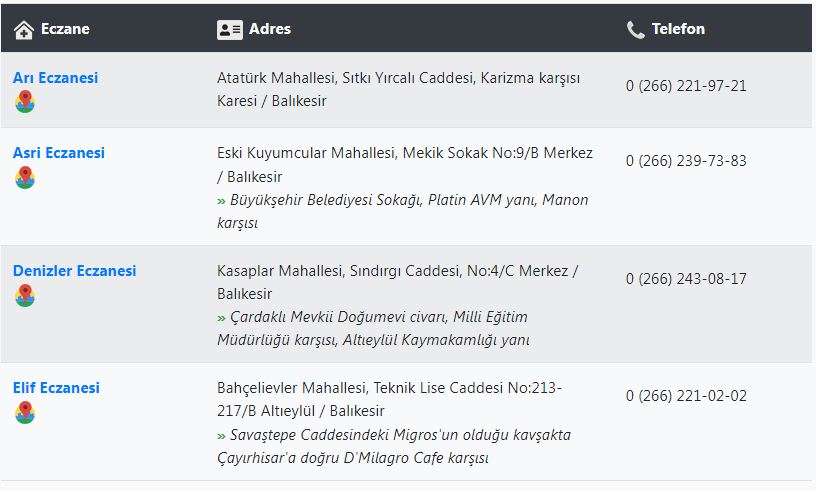Open the Arı Eczanesi link
Viewport: 816px width, 491px height.
[55, 78]
